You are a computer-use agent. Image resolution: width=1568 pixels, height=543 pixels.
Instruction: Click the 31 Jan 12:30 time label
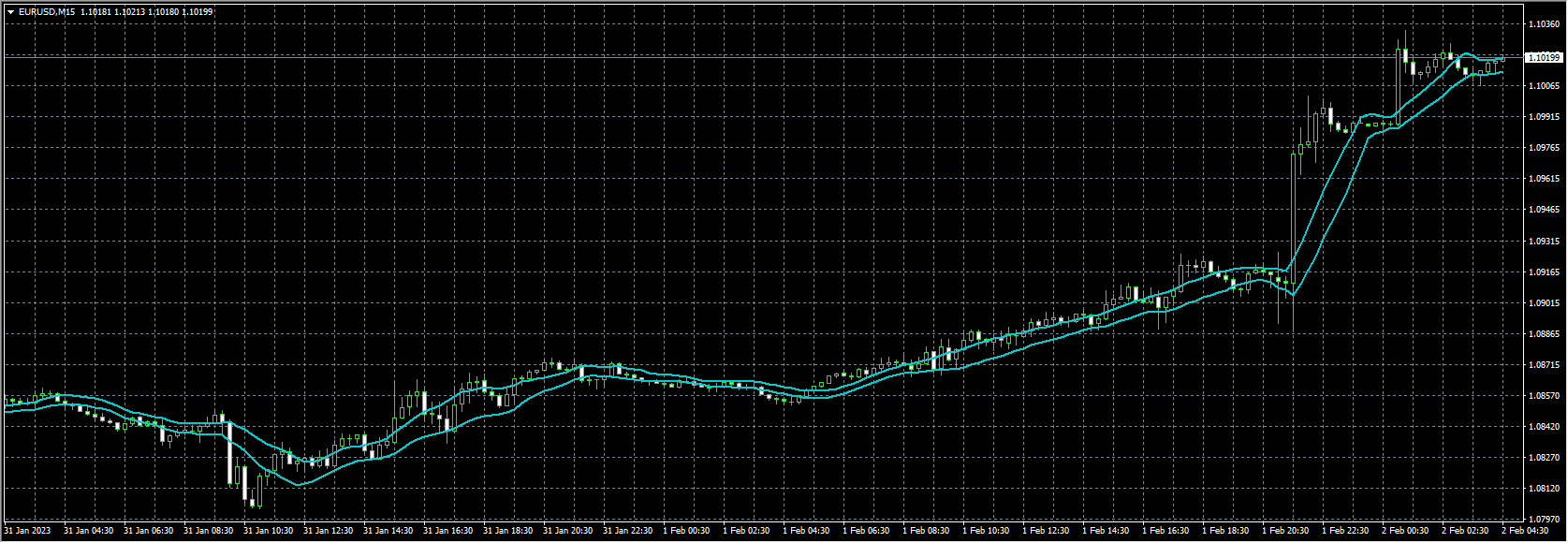pyautogui.click(x=328, y=531)
